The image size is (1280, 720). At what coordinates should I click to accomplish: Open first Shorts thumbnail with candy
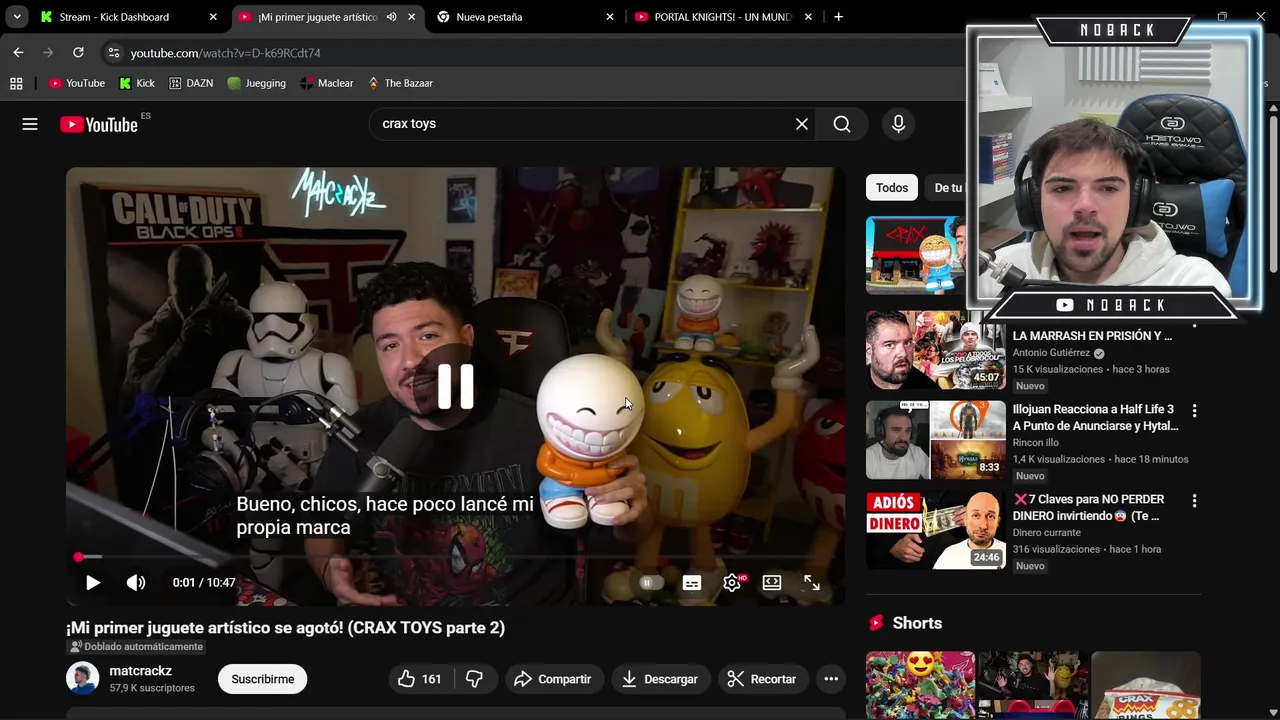point(920,685)
